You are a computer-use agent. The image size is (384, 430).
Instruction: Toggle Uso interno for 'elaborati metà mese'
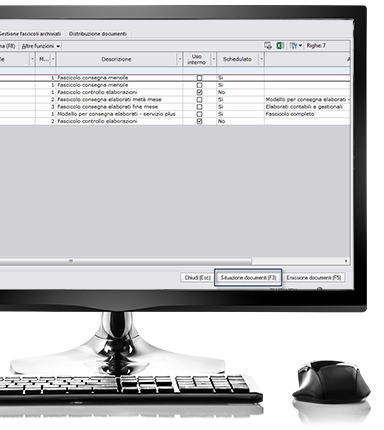pos(199,100)
